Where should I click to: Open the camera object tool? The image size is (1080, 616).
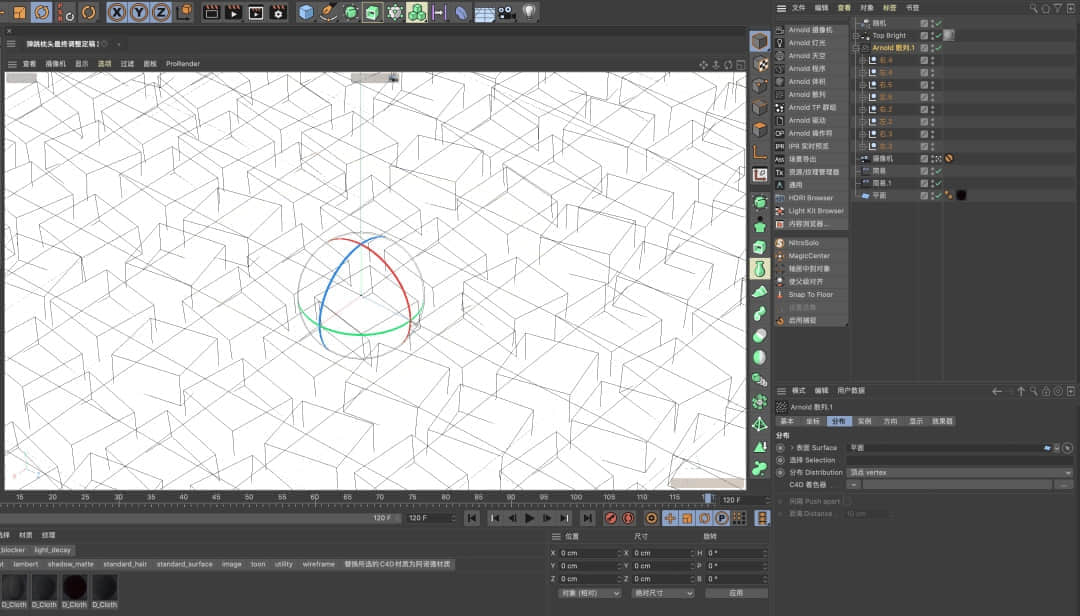[506, 13]
